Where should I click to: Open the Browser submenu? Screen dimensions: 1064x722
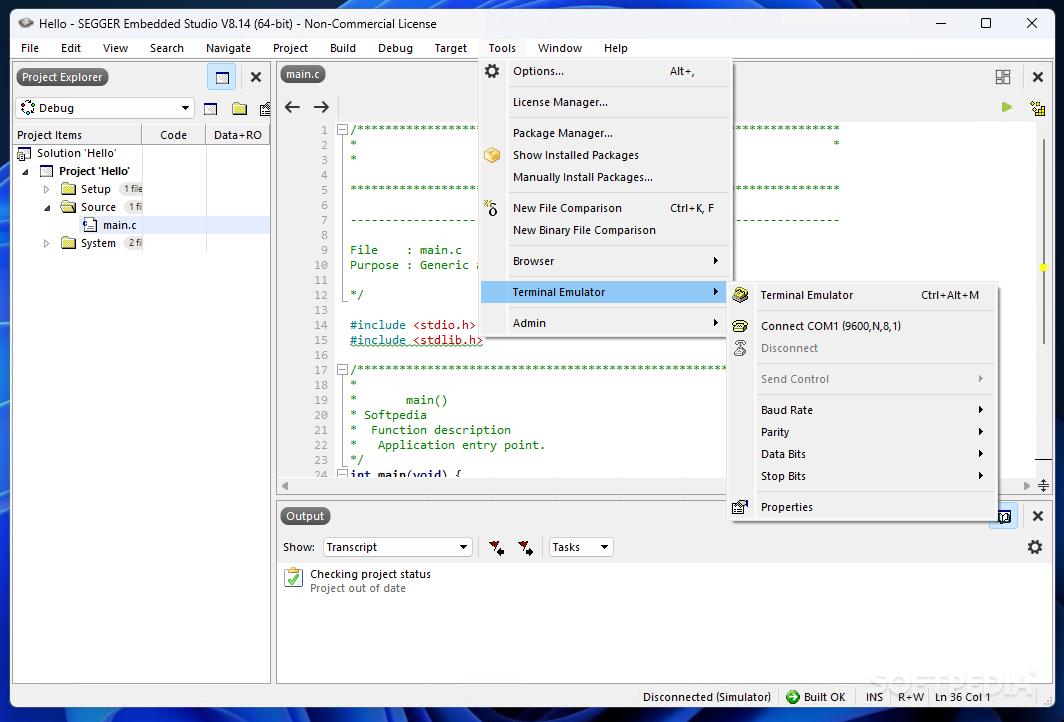point(606,261)
